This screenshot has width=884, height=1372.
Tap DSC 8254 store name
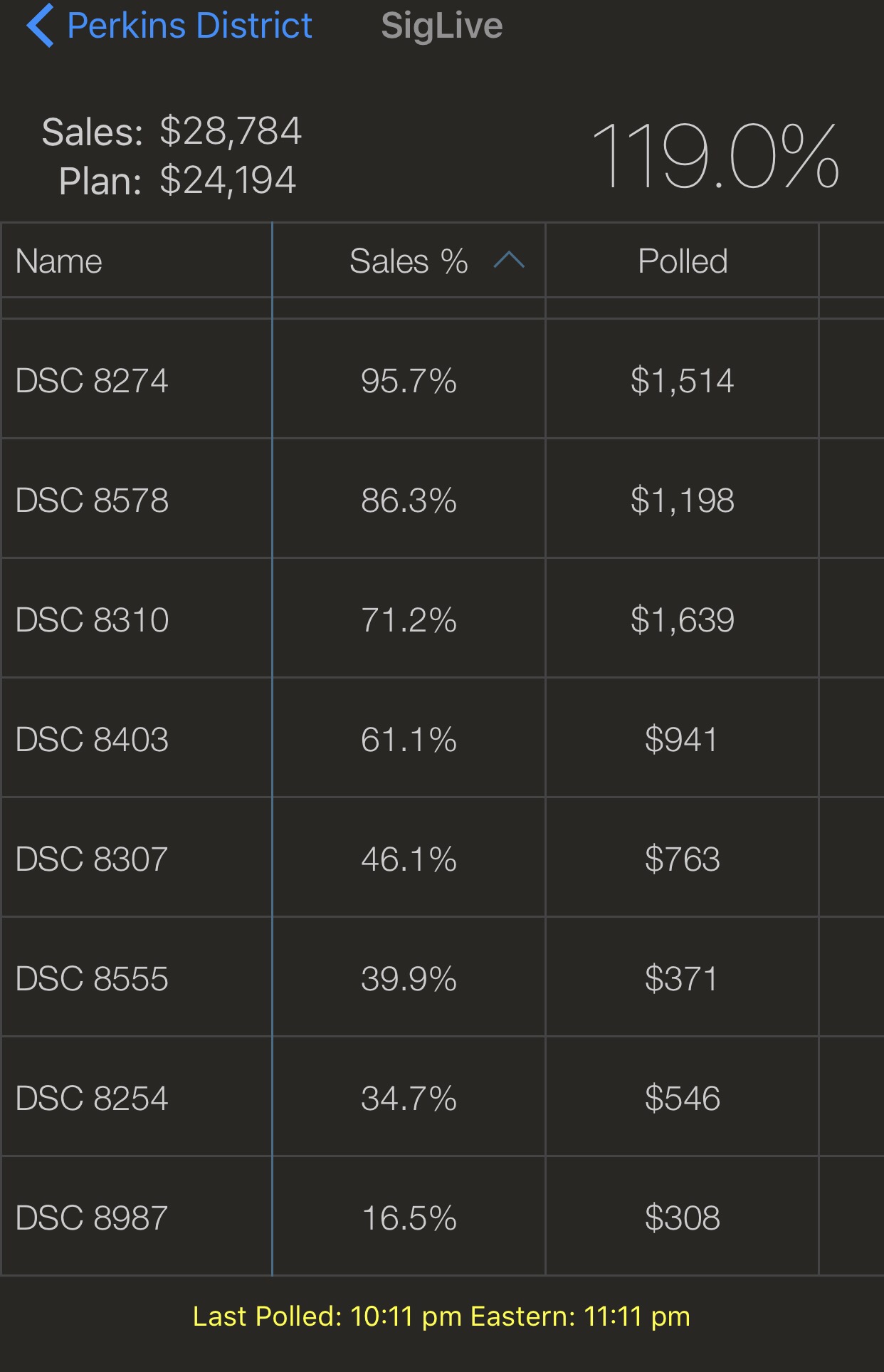coord(92,1098)
